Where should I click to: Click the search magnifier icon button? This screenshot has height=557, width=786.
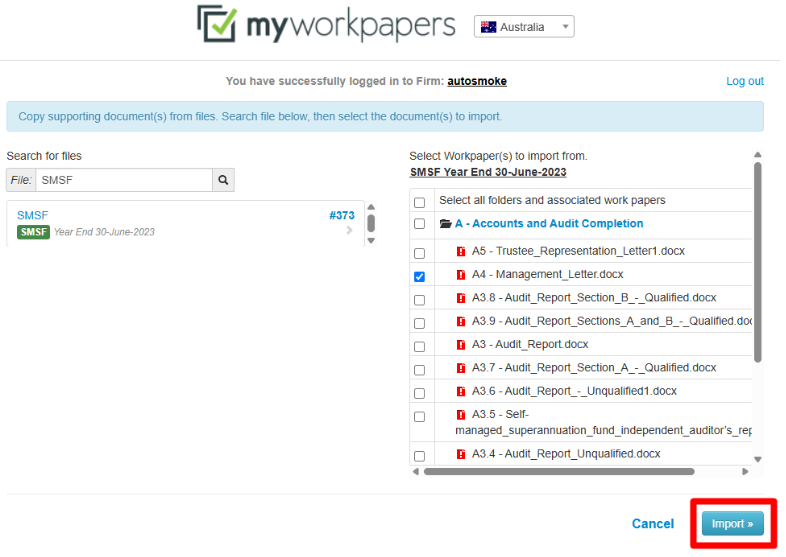click(x=225, y=180)
